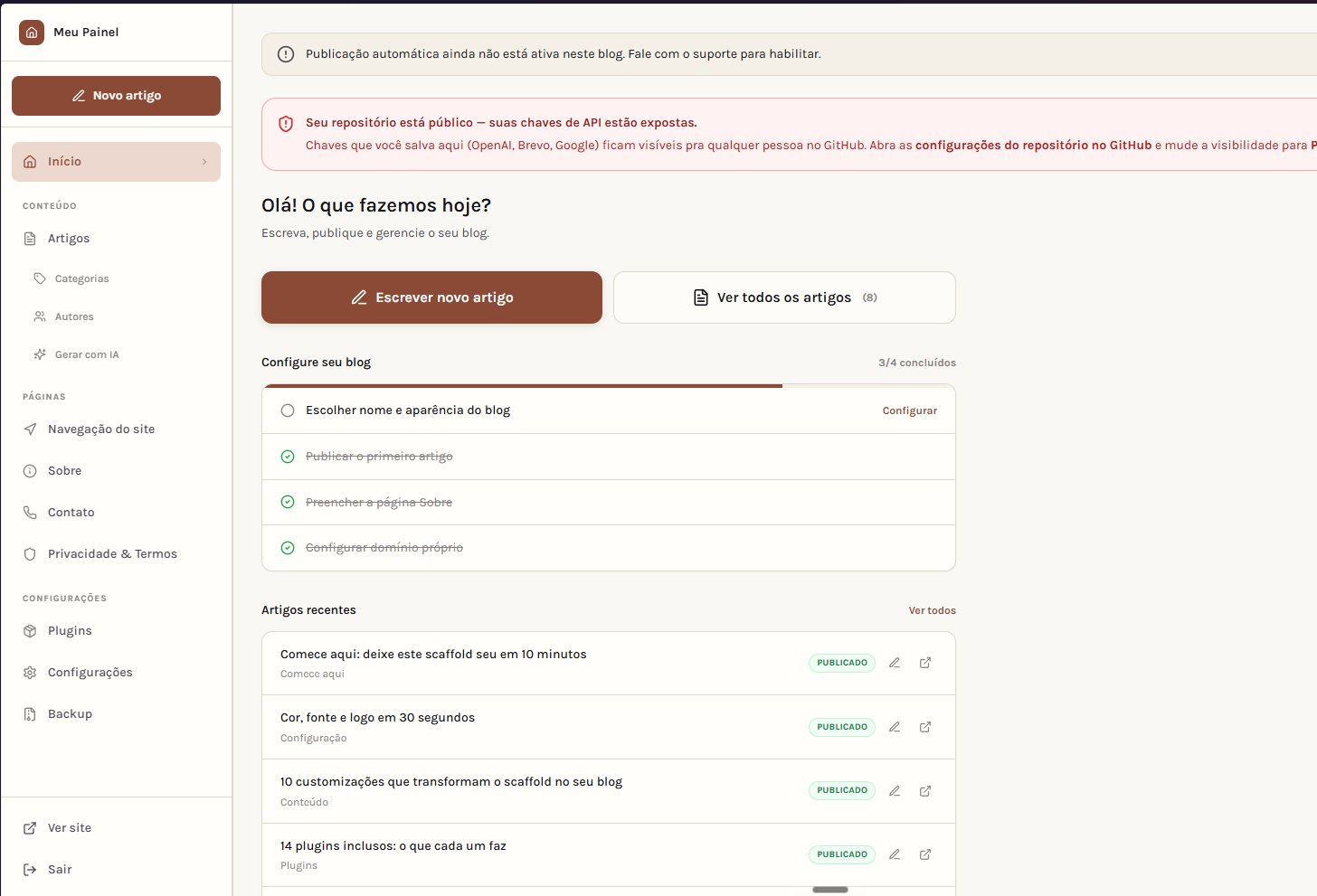Edit the Cor, fonte e logo article
The image size is (1317, 896).
(x=895, y=727)
